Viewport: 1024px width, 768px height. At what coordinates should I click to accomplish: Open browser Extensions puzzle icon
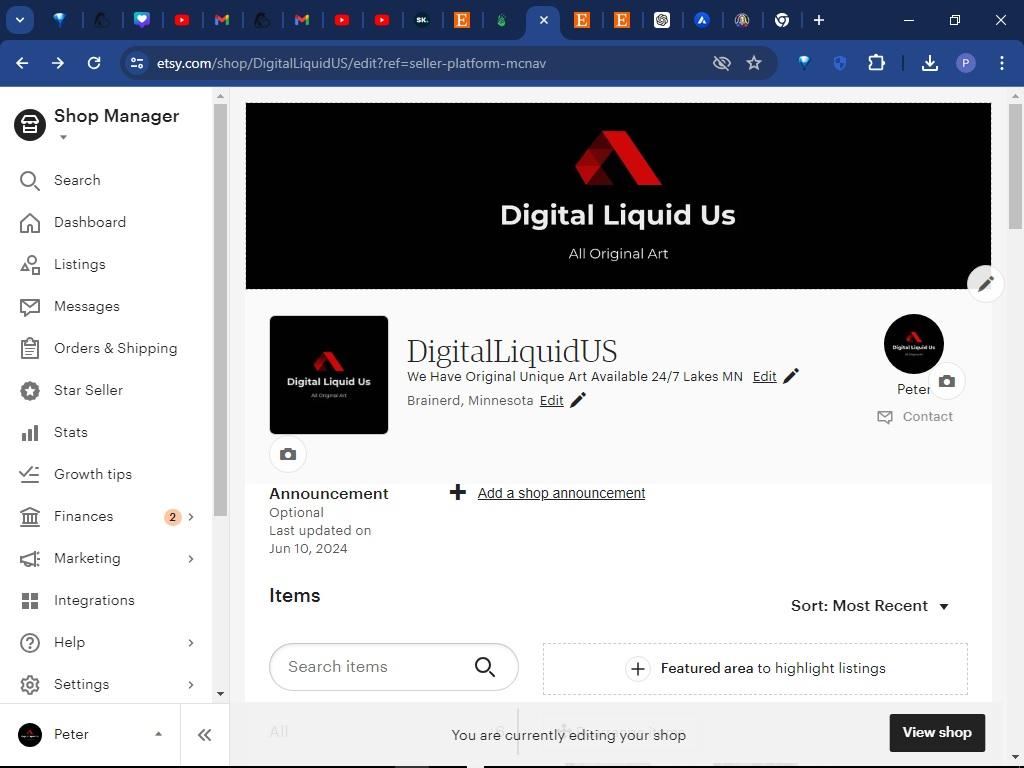click(x=876, y=63)
